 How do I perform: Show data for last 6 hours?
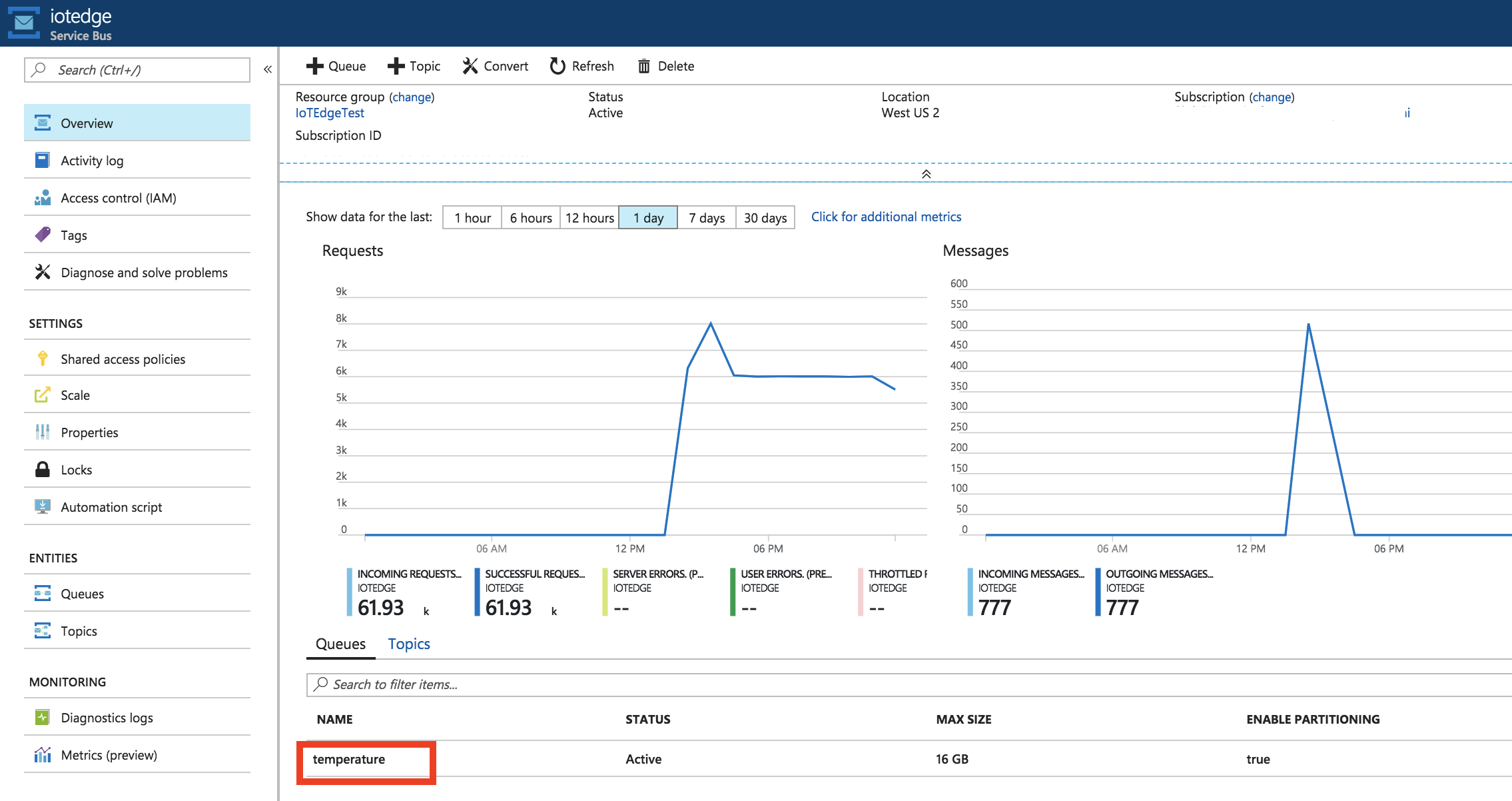pos(531,218)
